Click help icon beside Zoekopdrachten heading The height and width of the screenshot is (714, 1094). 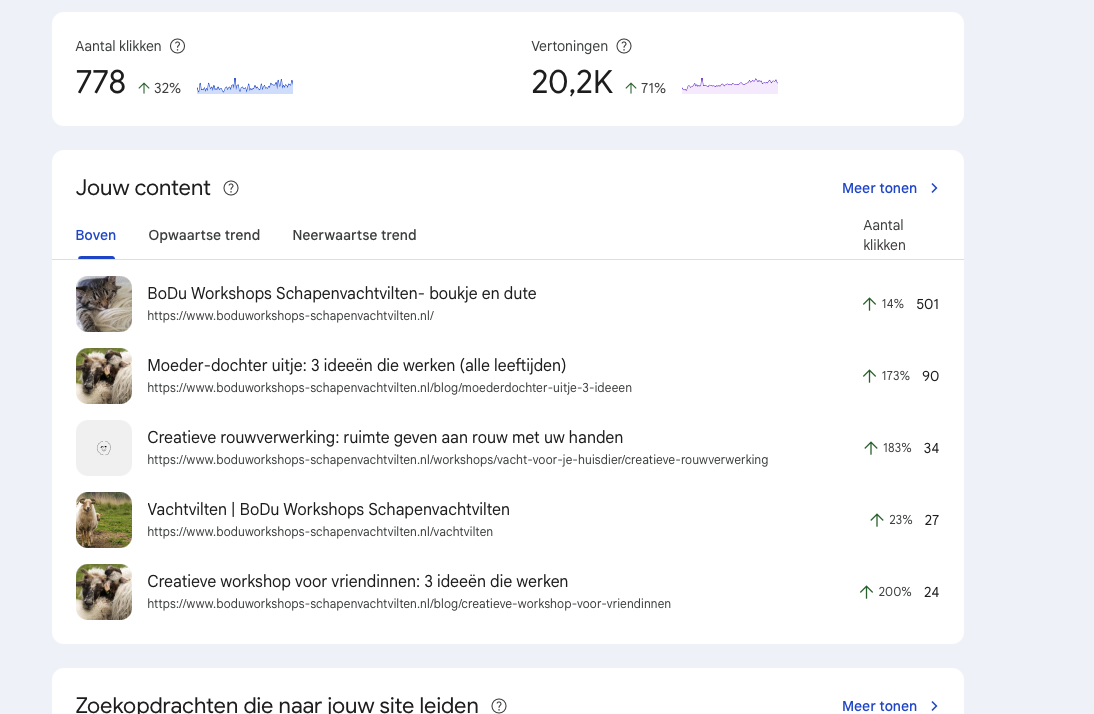tap(499, 706)
